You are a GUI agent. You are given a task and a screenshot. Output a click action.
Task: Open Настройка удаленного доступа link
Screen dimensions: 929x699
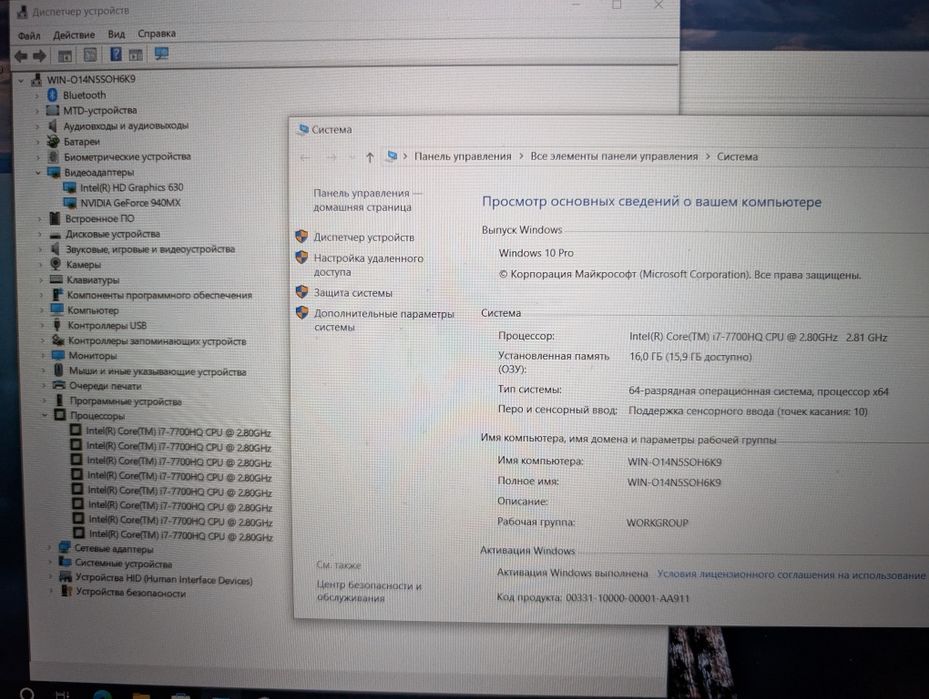click(x=368, y=265)
